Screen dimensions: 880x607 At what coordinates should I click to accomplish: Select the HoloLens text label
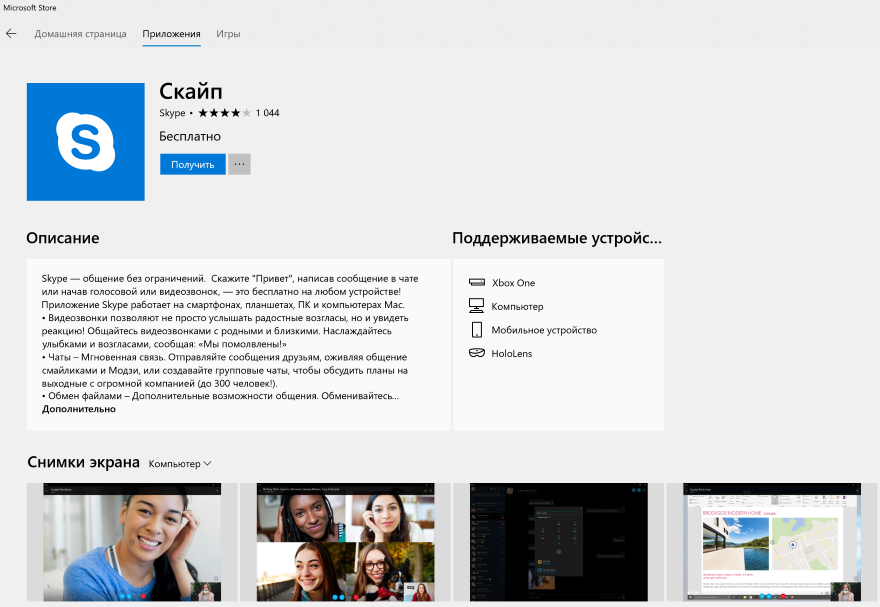click(512, 353)
